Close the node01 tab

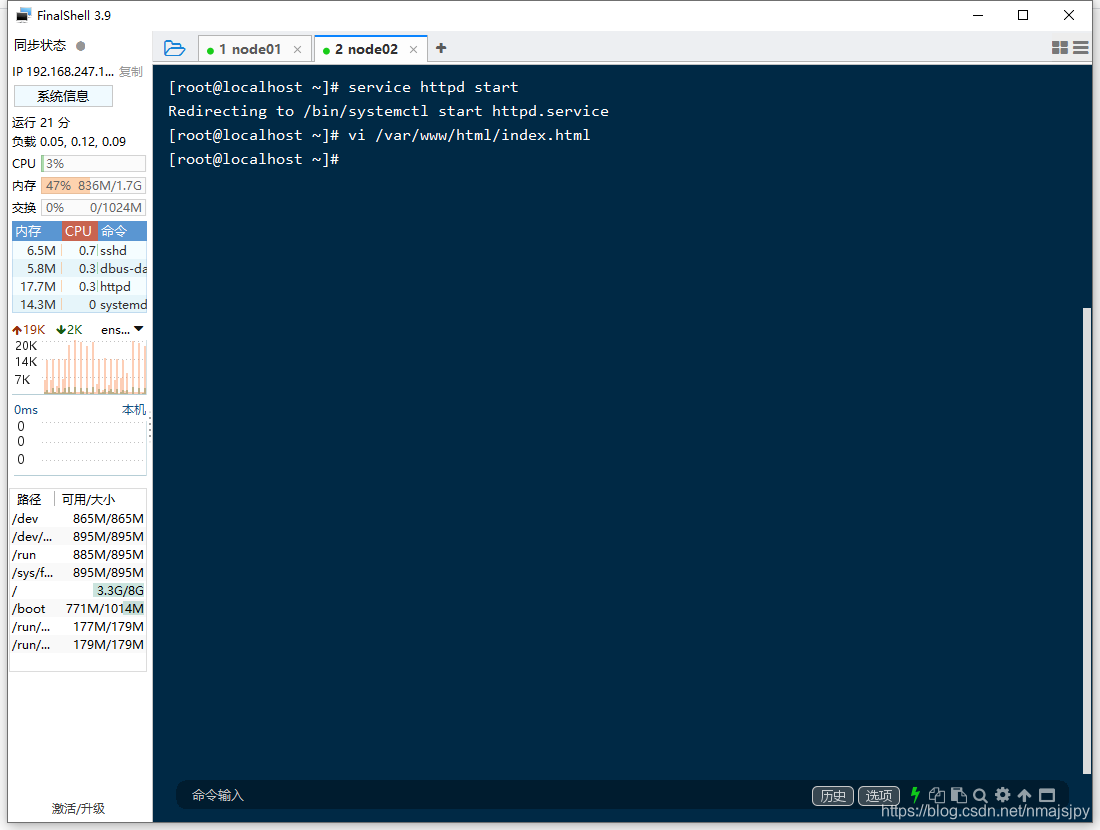coord(297,49)
